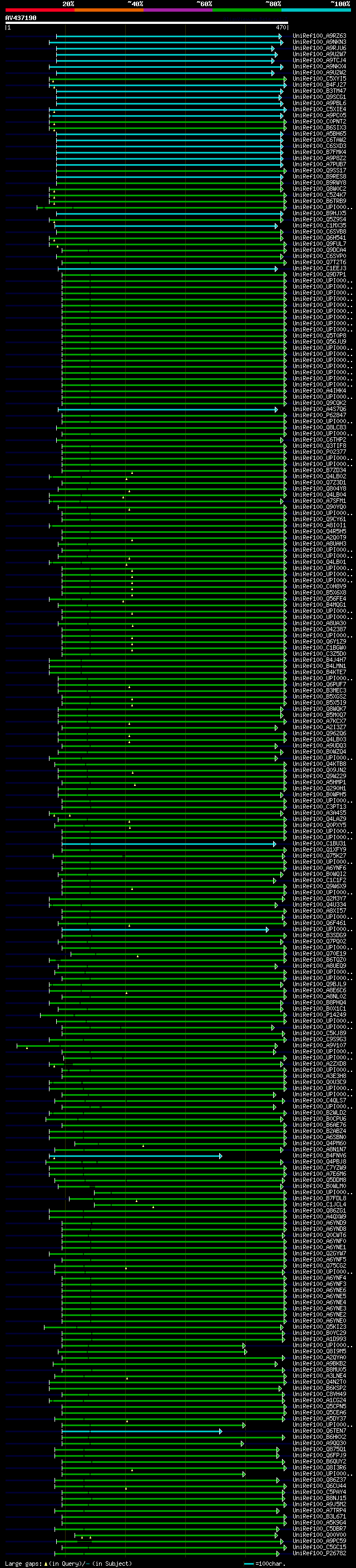Click the cyan =100char. legend marker

click(x=249, y=1563)
